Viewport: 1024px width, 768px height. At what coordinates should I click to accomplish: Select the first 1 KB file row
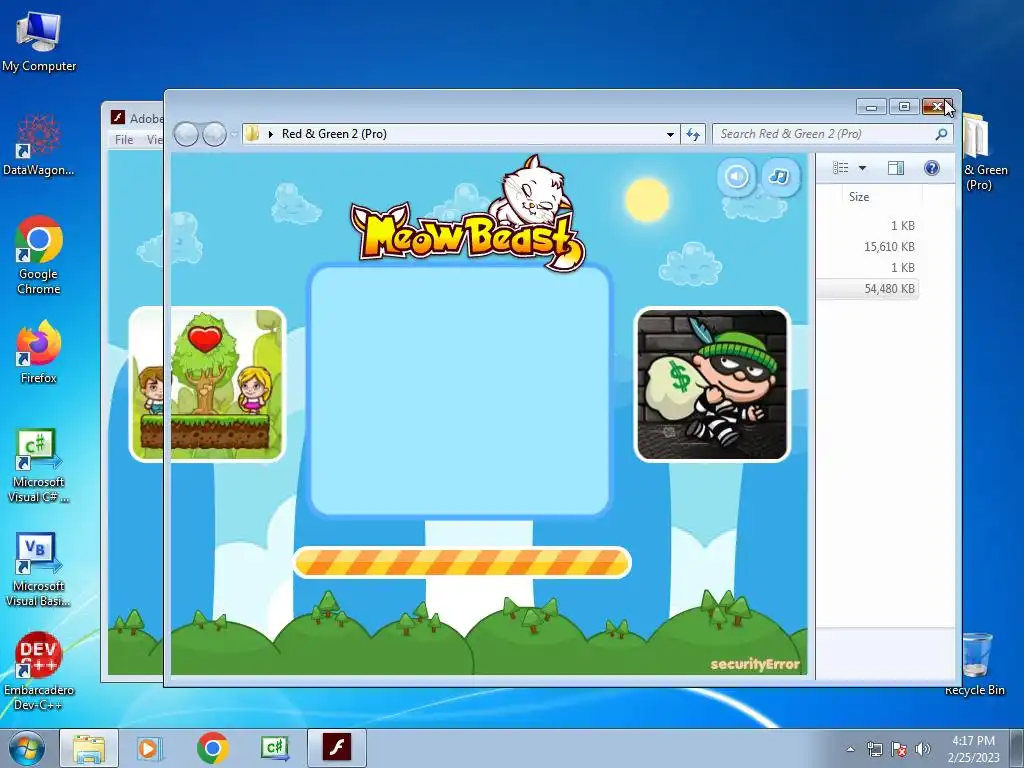[x=867, y=226]
